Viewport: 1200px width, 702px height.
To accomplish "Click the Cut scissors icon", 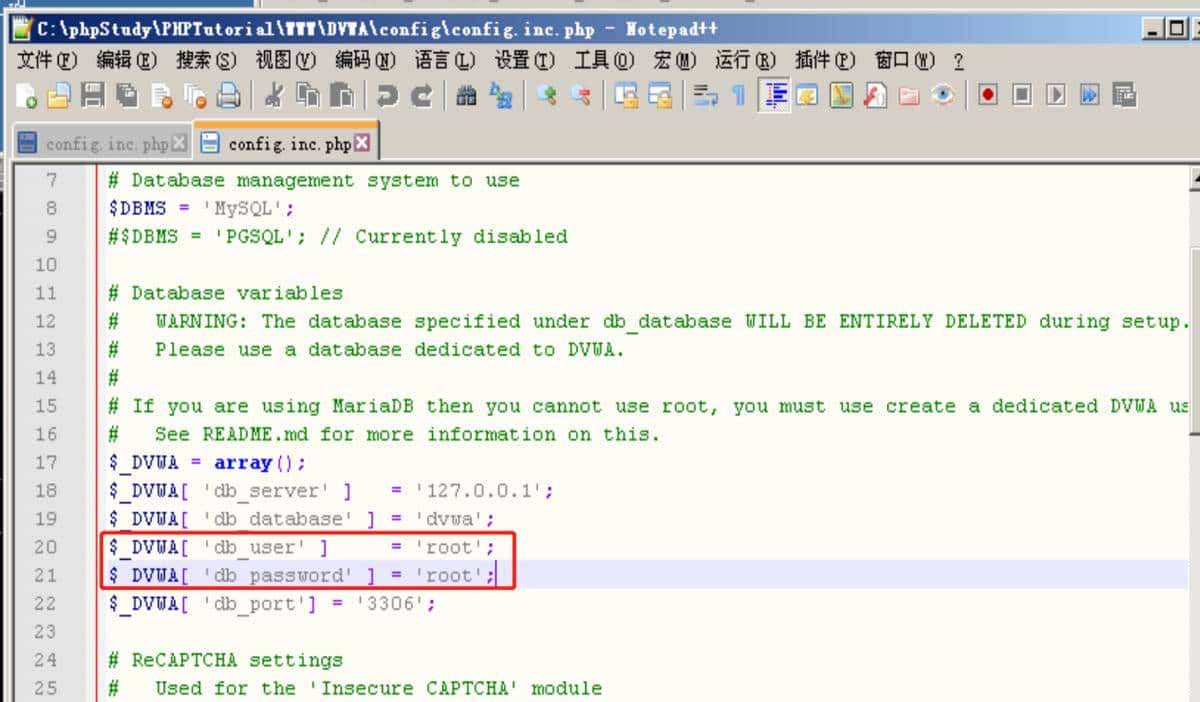I will pyautogui.click(x=273, y=96).
